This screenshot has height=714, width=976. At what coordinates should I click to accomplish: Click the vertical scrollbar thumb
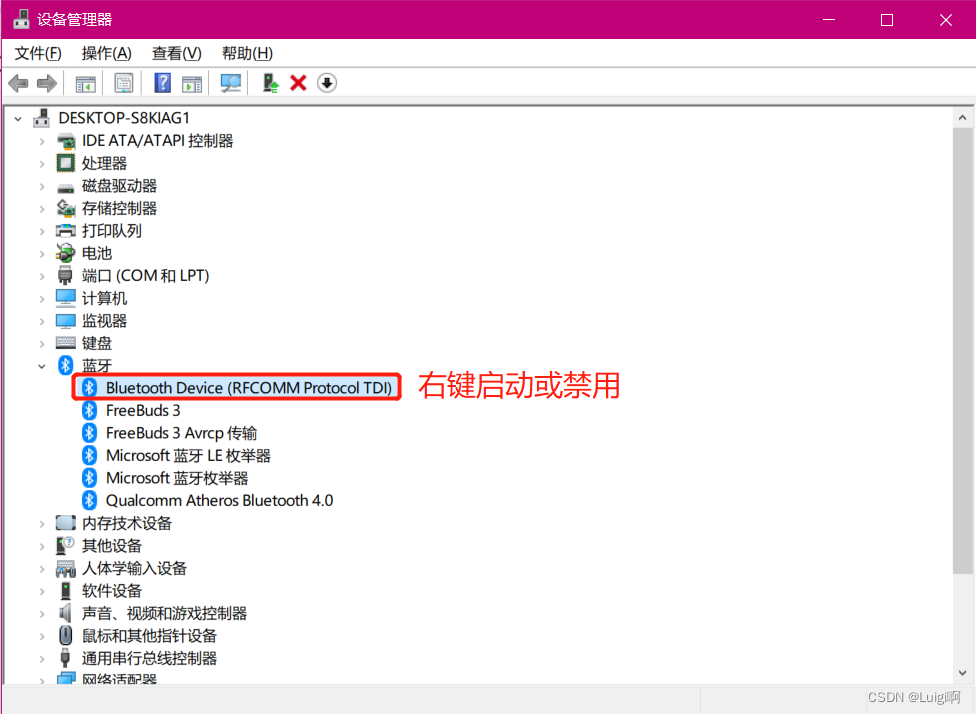coord(962,350)
